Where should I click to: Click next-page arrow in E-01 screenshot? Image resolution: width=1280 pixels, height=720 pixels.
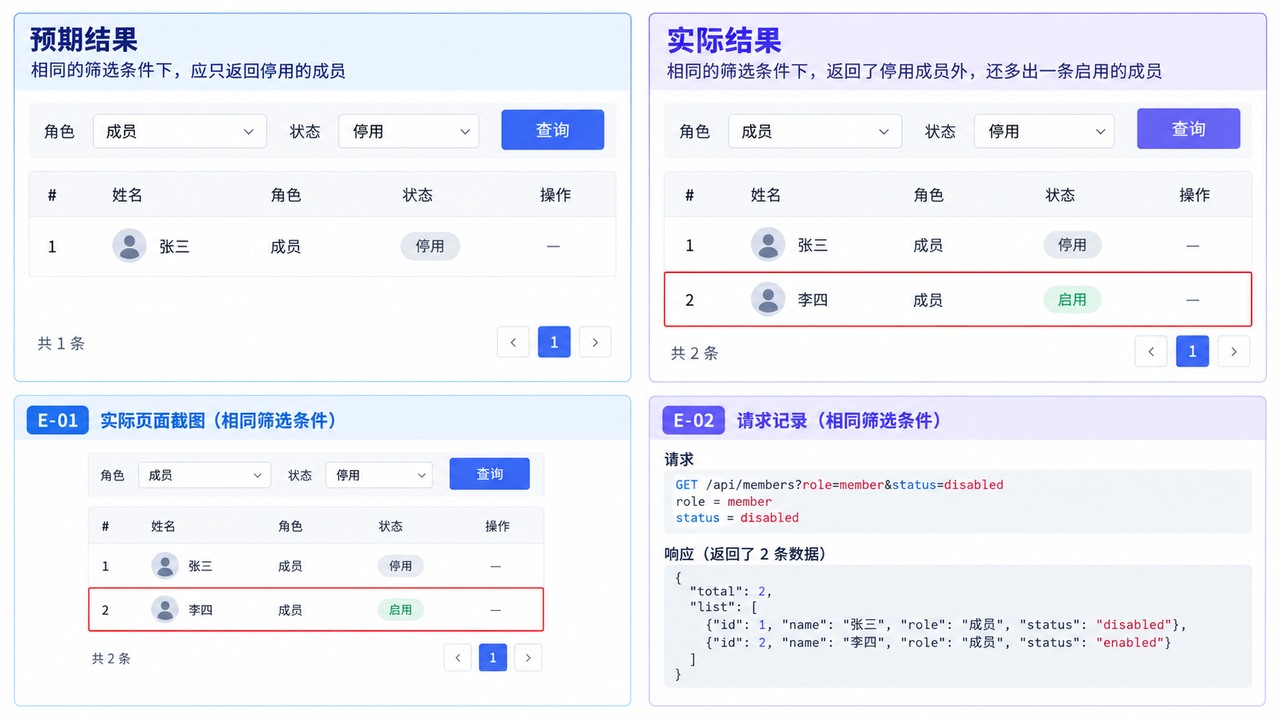click(528, 657)
